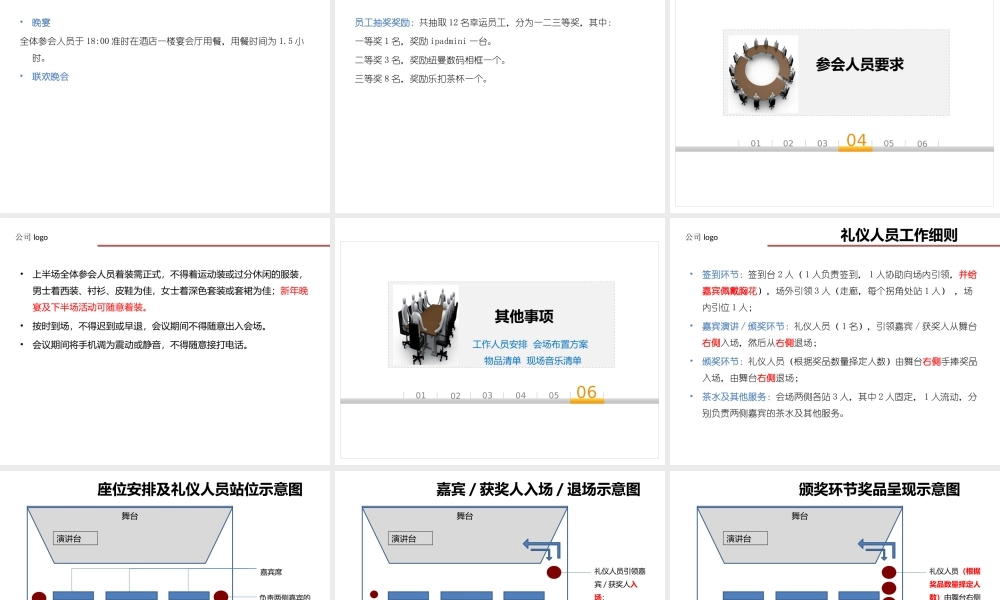Click the 嘉宾演讲 / 颁奖环节 blue label

click(743, 326)
